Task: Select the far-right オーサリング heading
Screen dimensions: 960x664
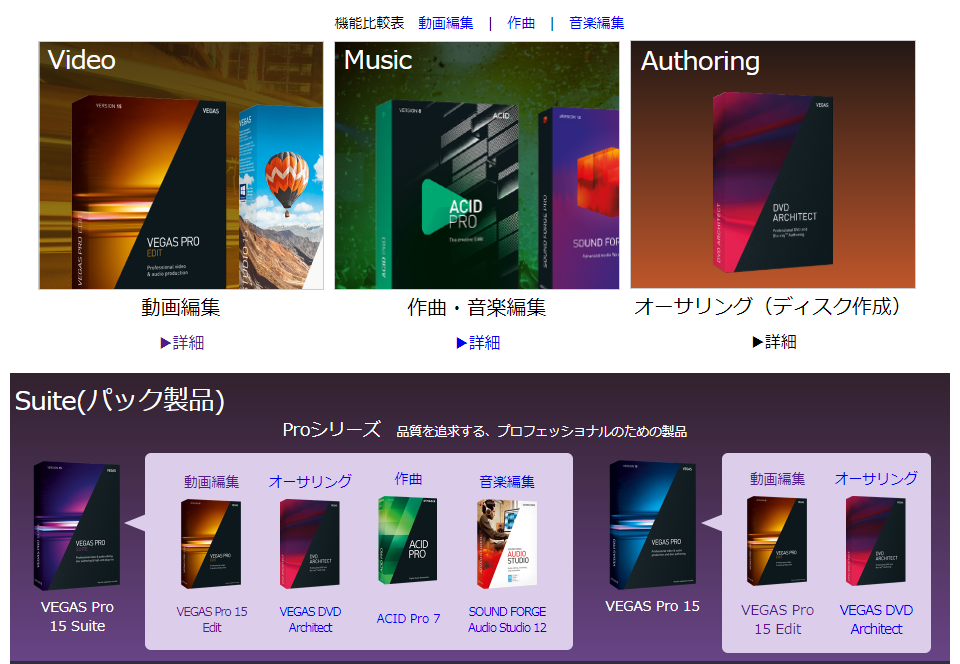Action: (x=876, y=479)
